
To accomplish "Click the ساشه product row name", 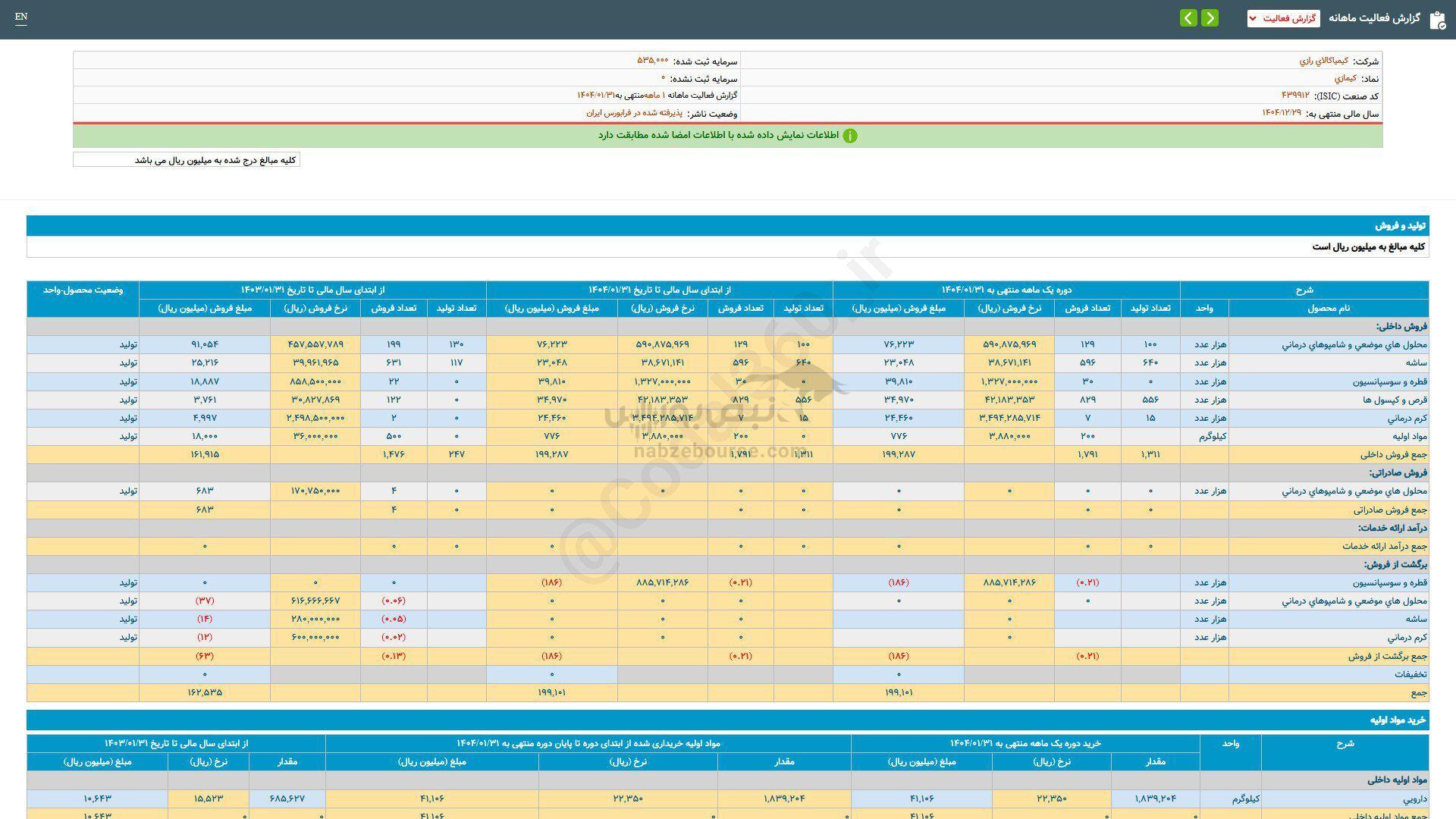I will [x=1417, y=363].
